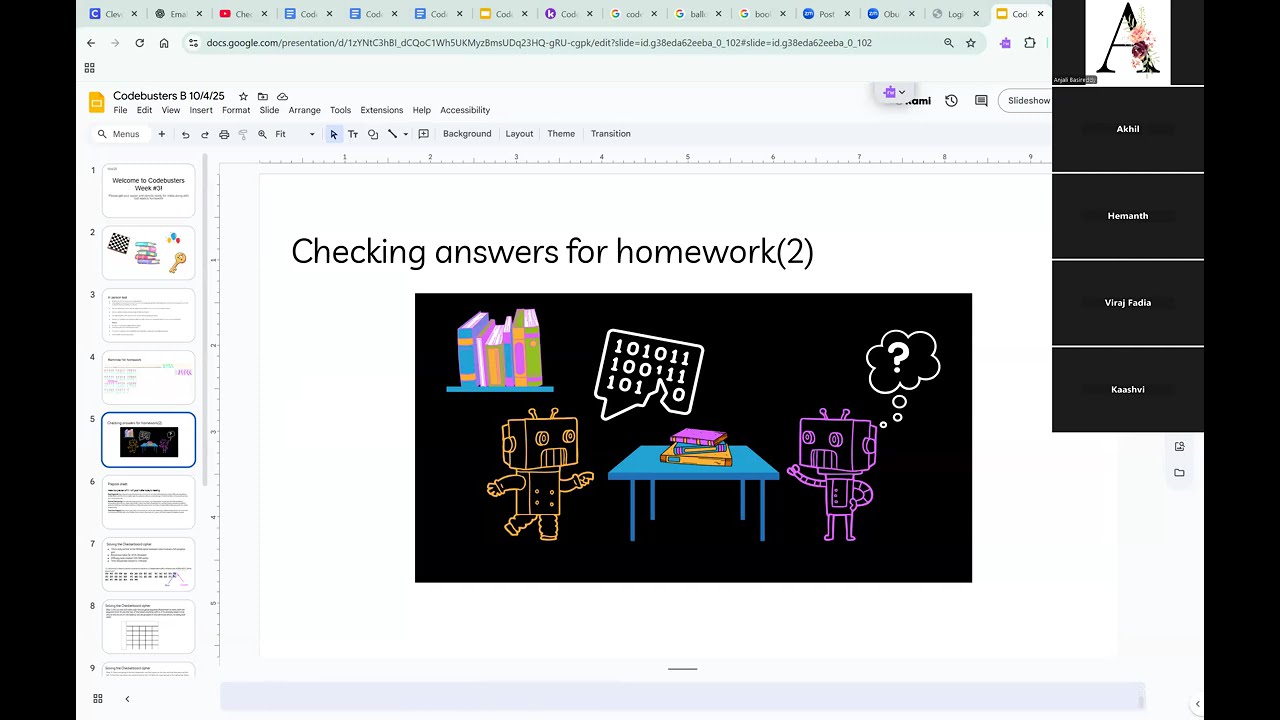Select slide 7 Checkerboard cipher thumbnail
Image resolution: width=1280 pixels, height=720 pixels.
pos(148,565)
